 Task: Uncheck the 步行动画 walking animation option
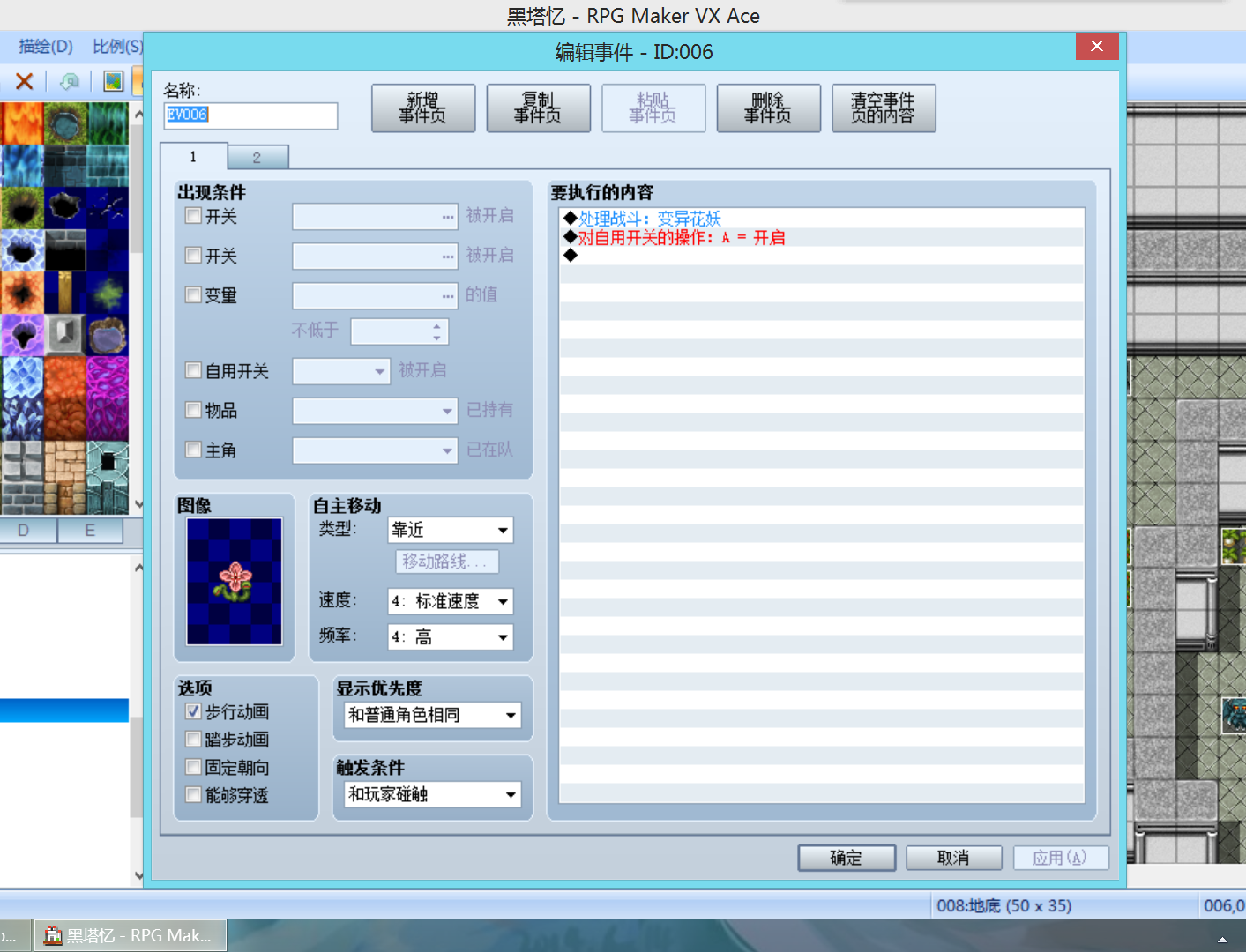pos(193,711)
